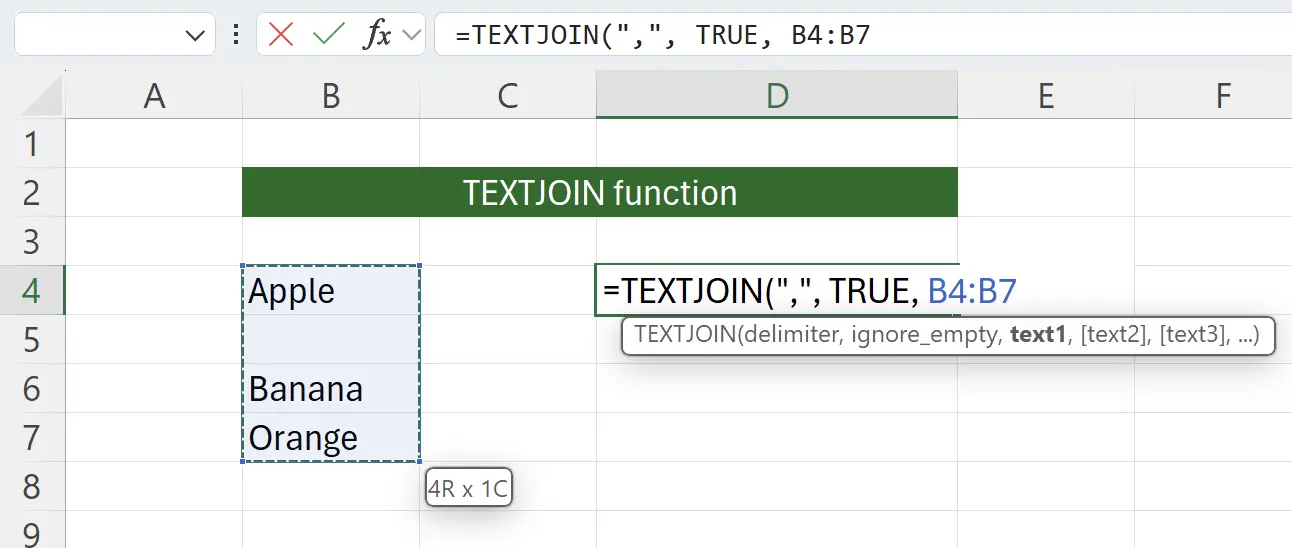Open Insert Function via the fx icon
The width and height of the screenshot is (1292, 548).
377,35
